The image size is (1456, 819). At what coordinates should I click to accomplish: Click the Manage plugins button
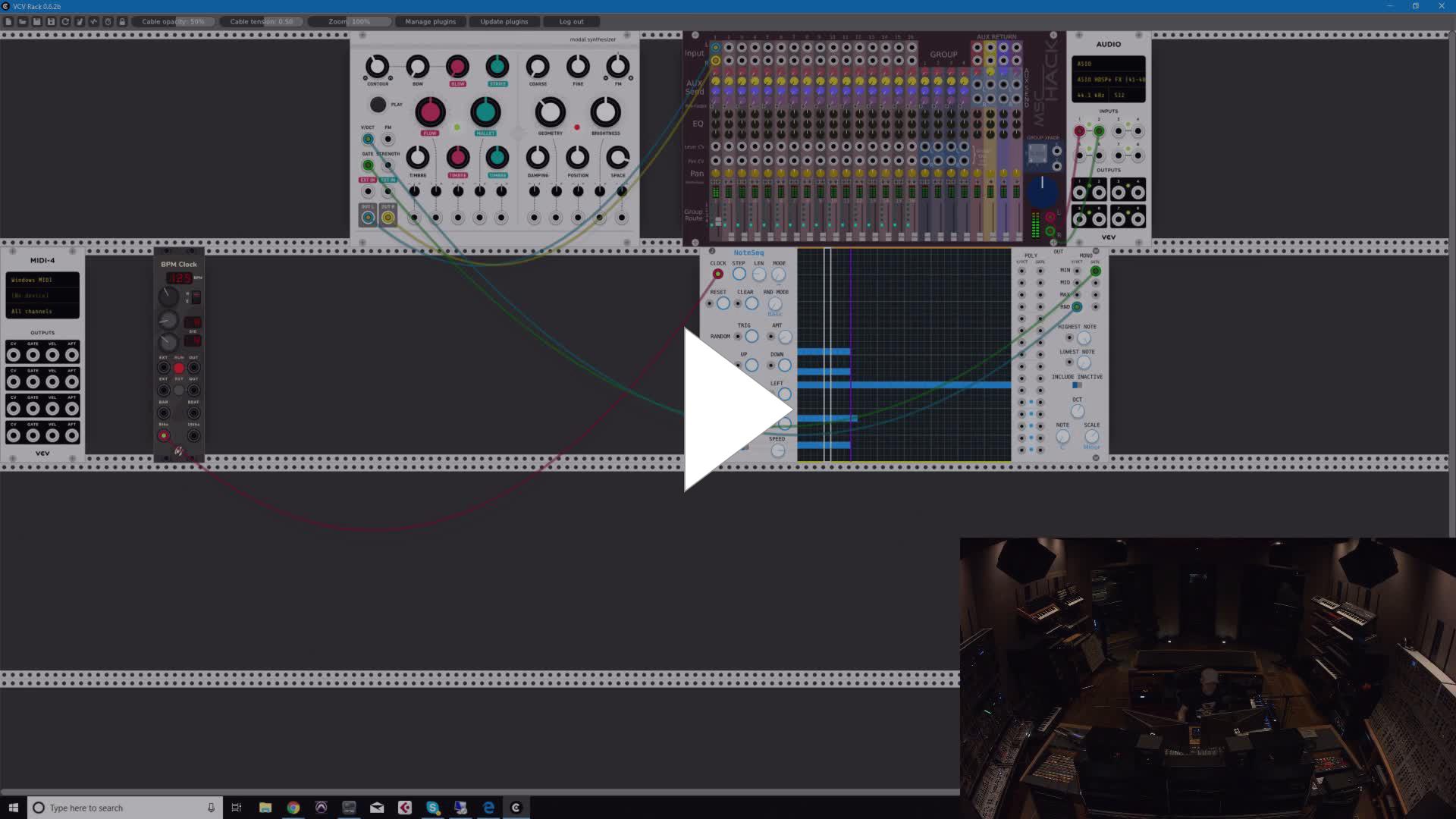[430, 21]
